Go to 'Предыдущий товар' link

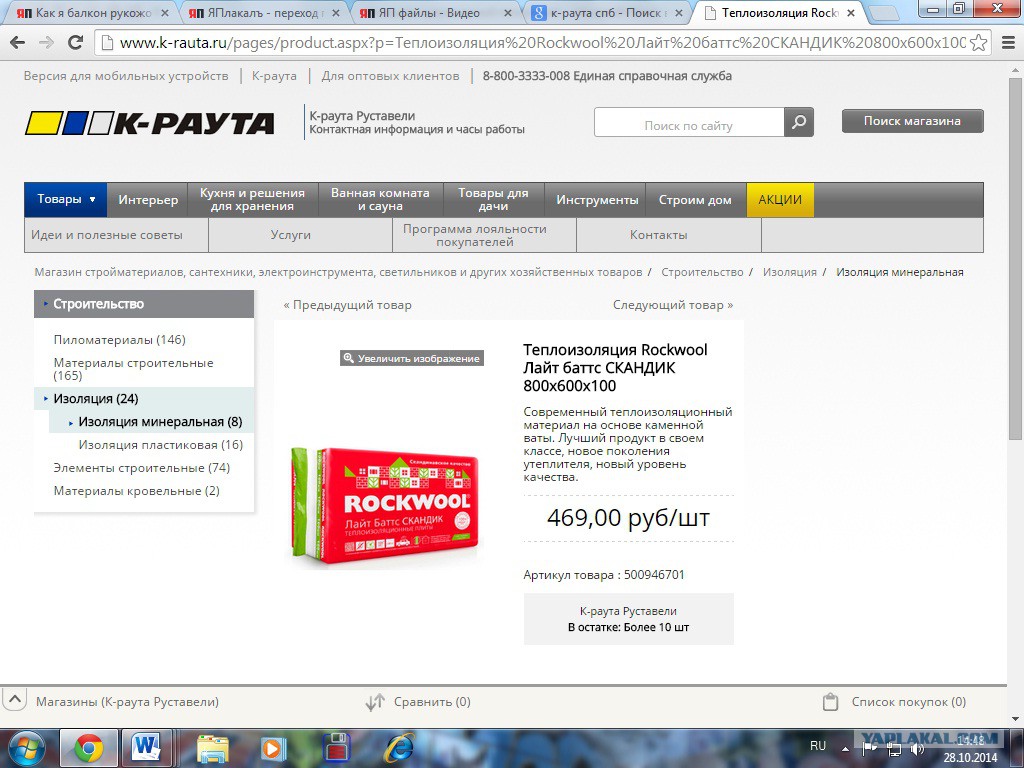pos(347,305)
